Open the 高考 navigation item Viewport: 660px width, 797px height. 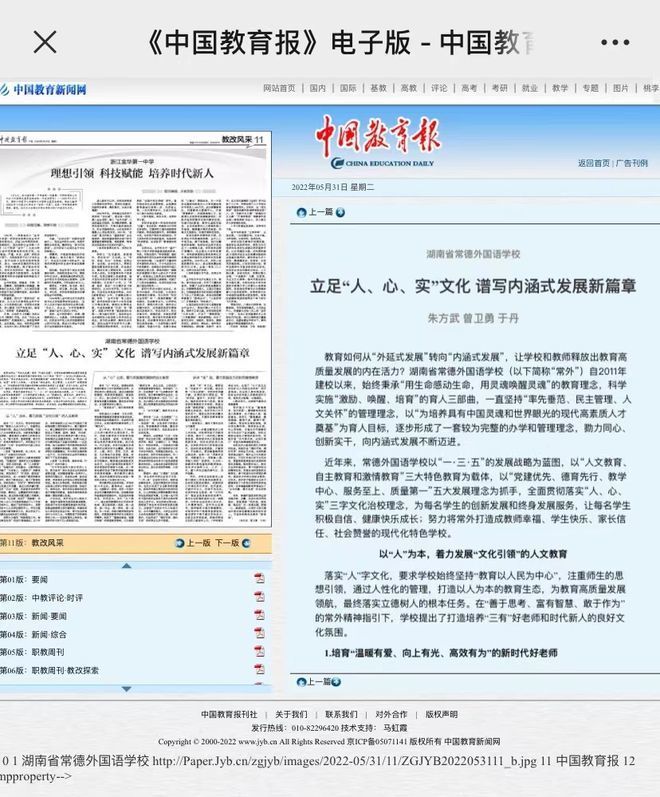469,88
